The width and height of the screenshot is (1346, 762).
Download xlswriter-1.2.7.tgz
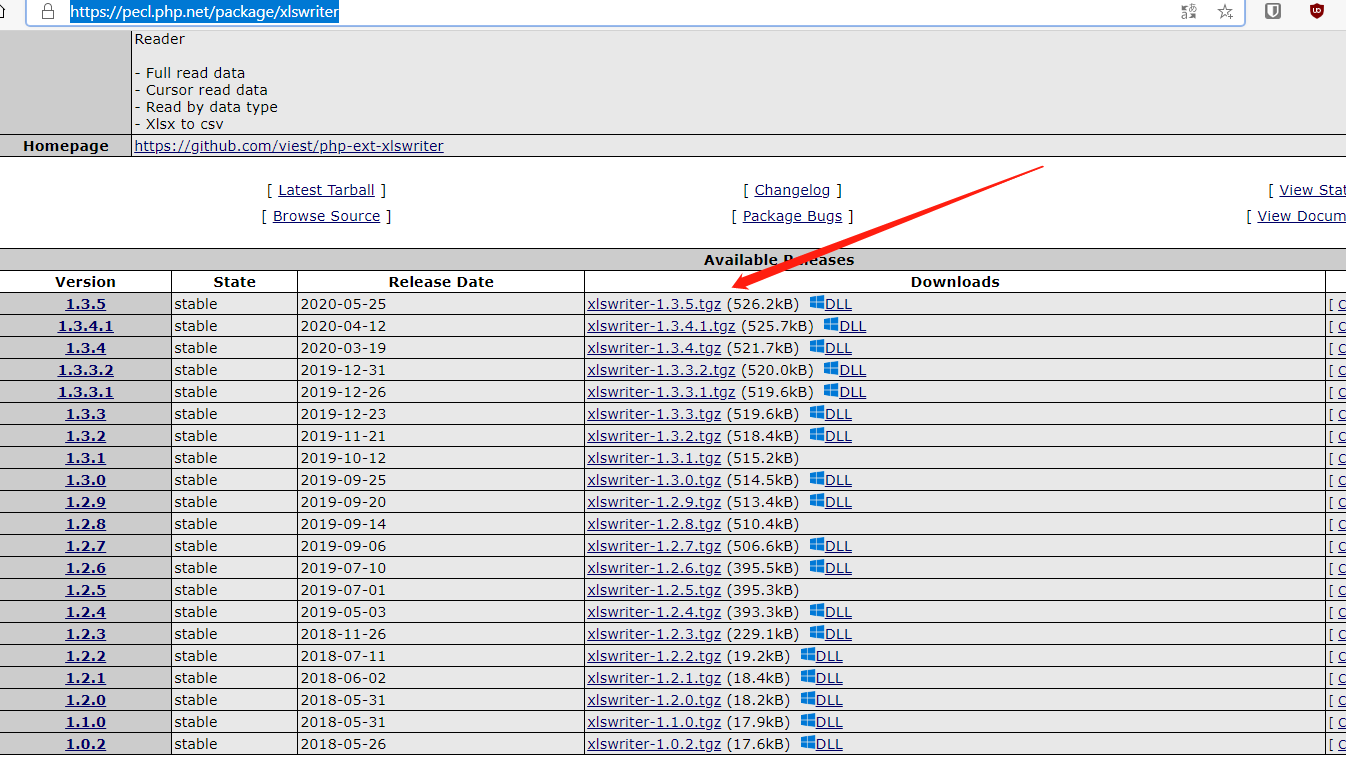coord(654,546)
